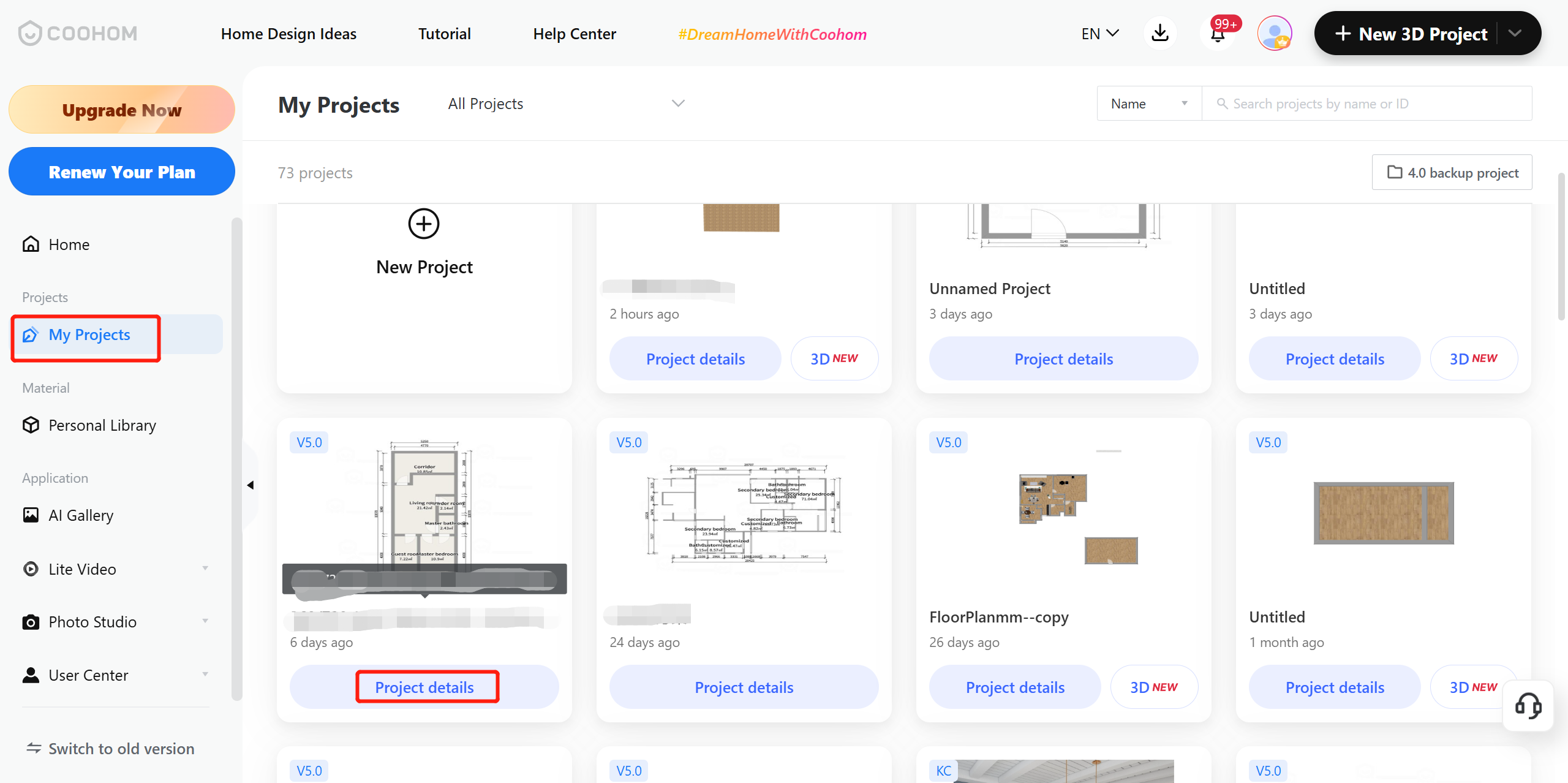Viewport: 1568px width, 783px height.
Task: Click the COOHOM logo
Action: tap(78, 33)
